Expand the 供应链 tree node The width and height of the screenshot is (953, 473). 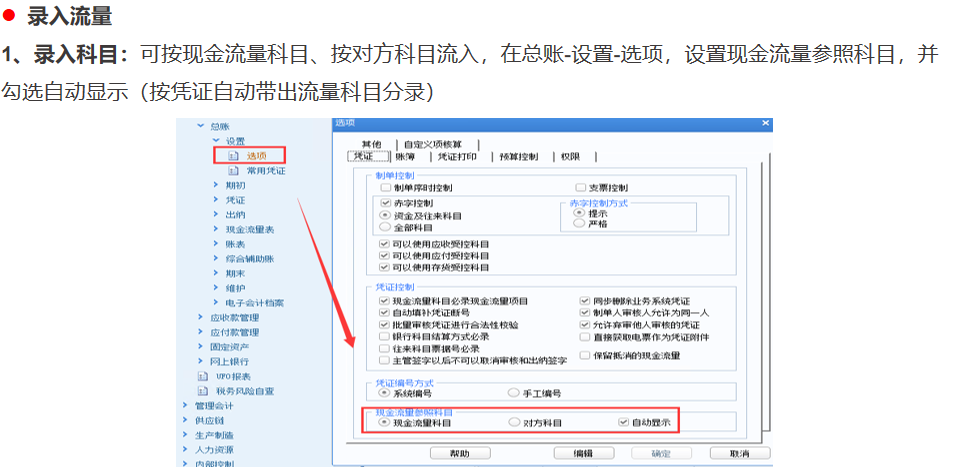(x=185, y=420)
